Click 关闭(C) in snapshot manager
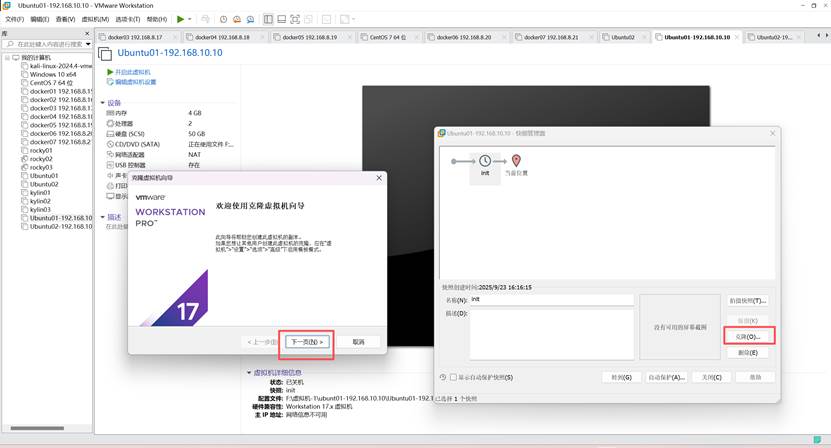The image size is (831, 448). point(712,377)
